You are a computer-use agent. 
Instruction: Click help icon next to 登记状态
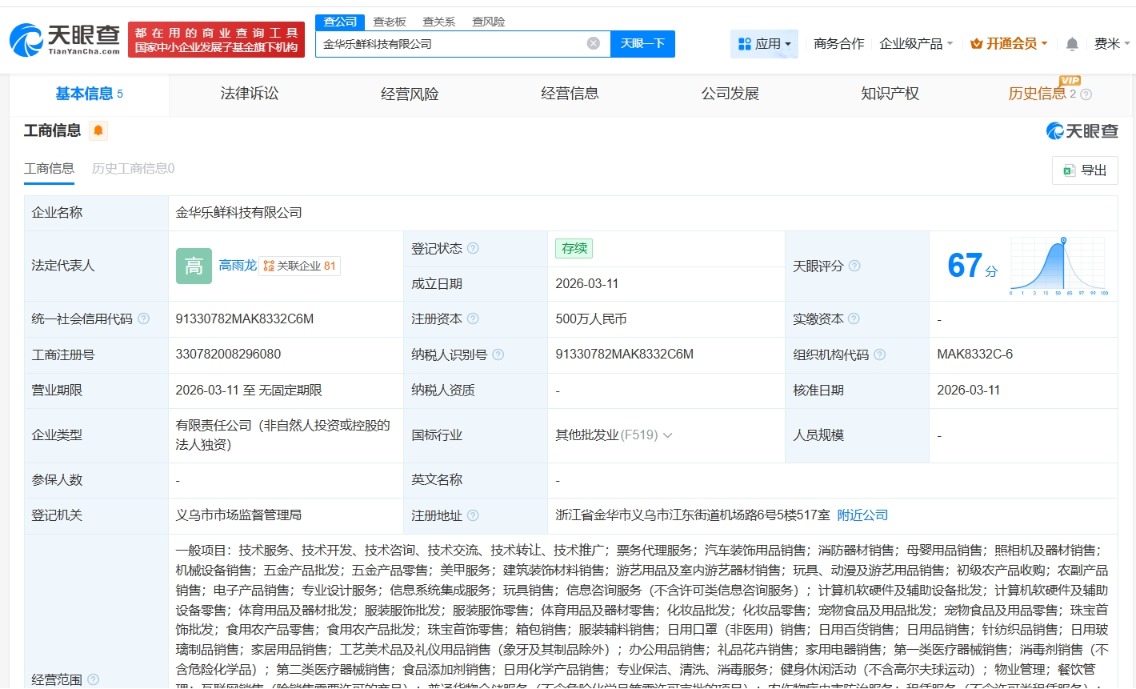[x=473, y=248]
